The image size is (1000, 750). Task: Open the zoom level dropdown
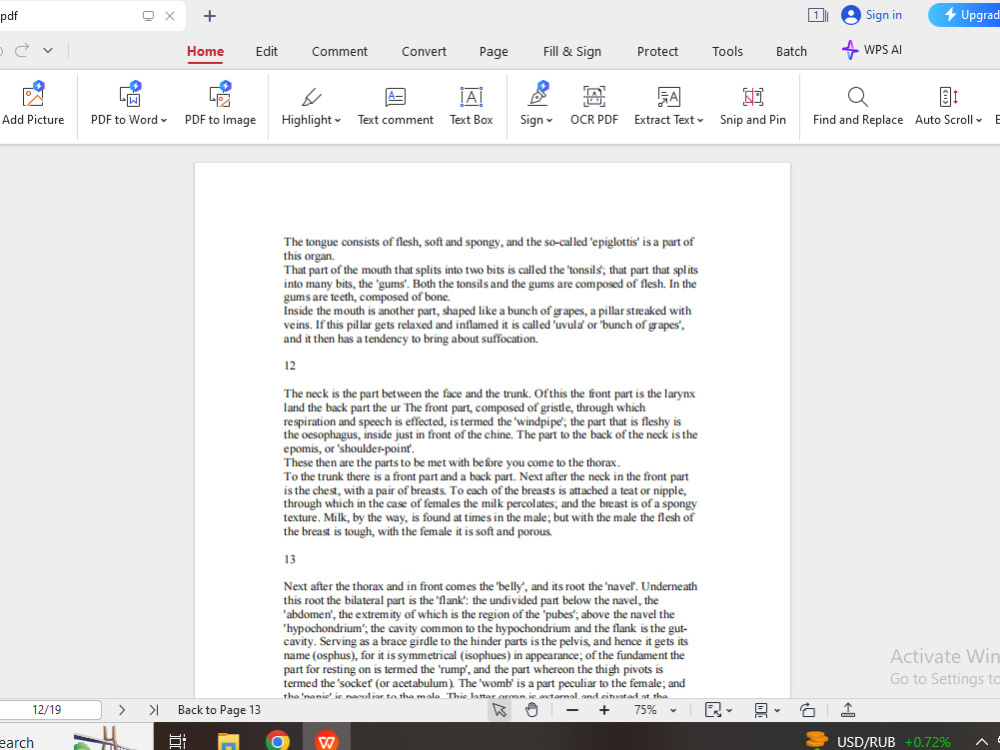point(672,710)
